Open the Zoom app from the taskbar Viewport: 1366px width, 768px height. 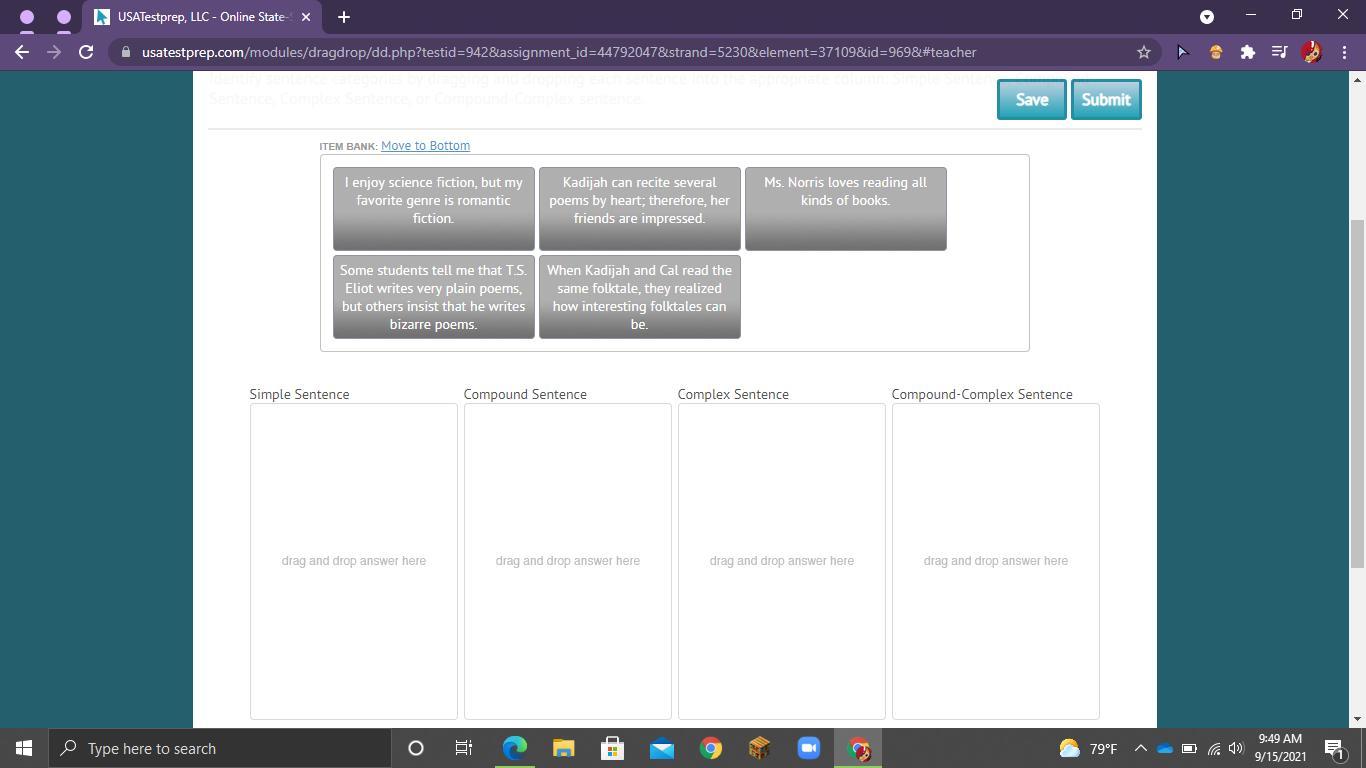[x=808, y=748]
